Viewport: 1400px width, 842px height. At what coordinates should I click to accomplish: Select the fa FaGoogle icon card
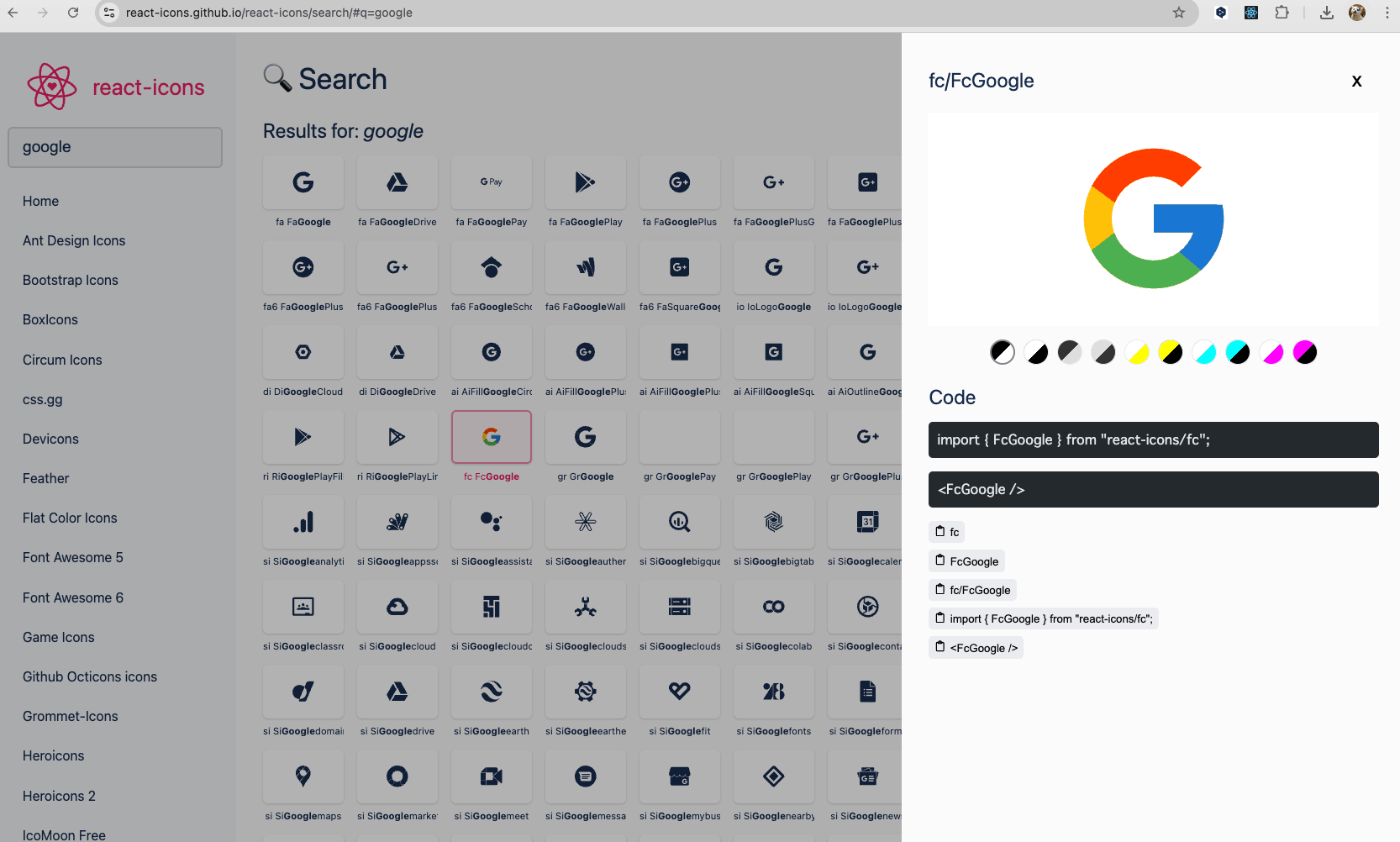coord(303,183)
